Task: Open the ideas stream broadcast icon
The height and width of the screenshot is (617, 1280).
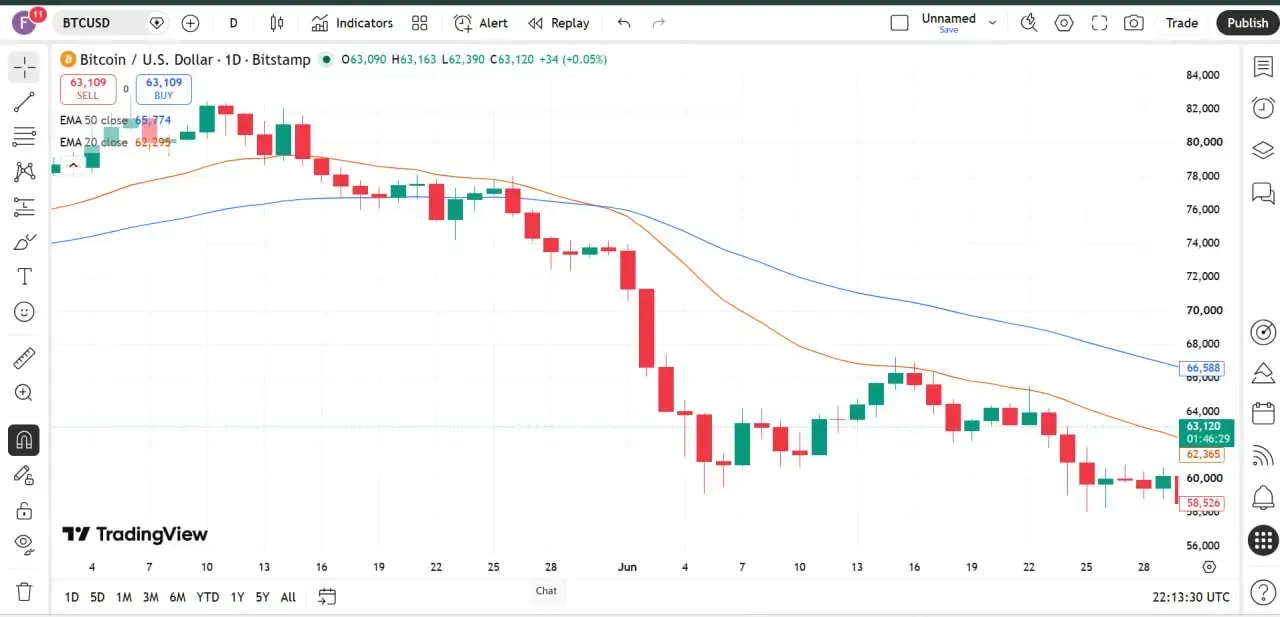Action: (x=1263, y=455)
